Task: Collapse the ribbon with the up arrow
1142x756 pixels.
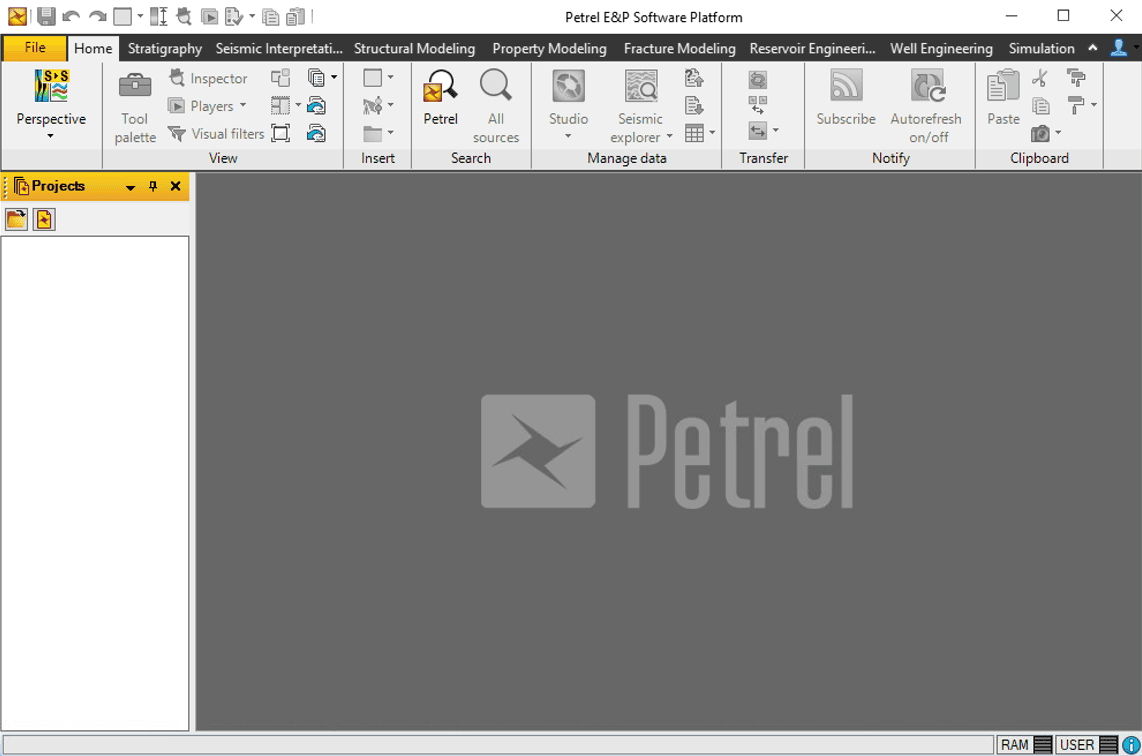Action: coord(1093,48)
